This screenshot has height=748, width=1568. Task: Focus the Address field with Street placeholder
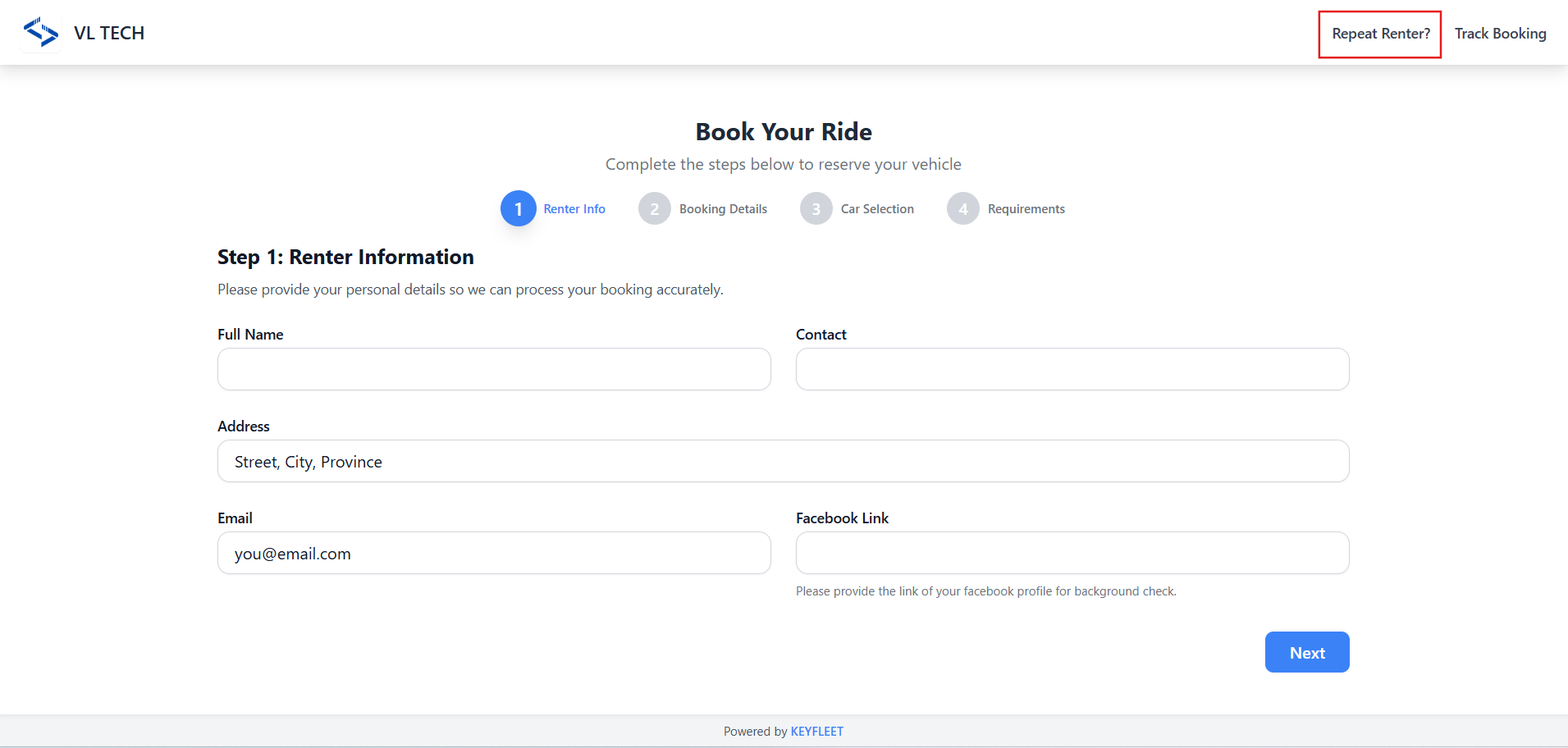(x=783, y=461)
